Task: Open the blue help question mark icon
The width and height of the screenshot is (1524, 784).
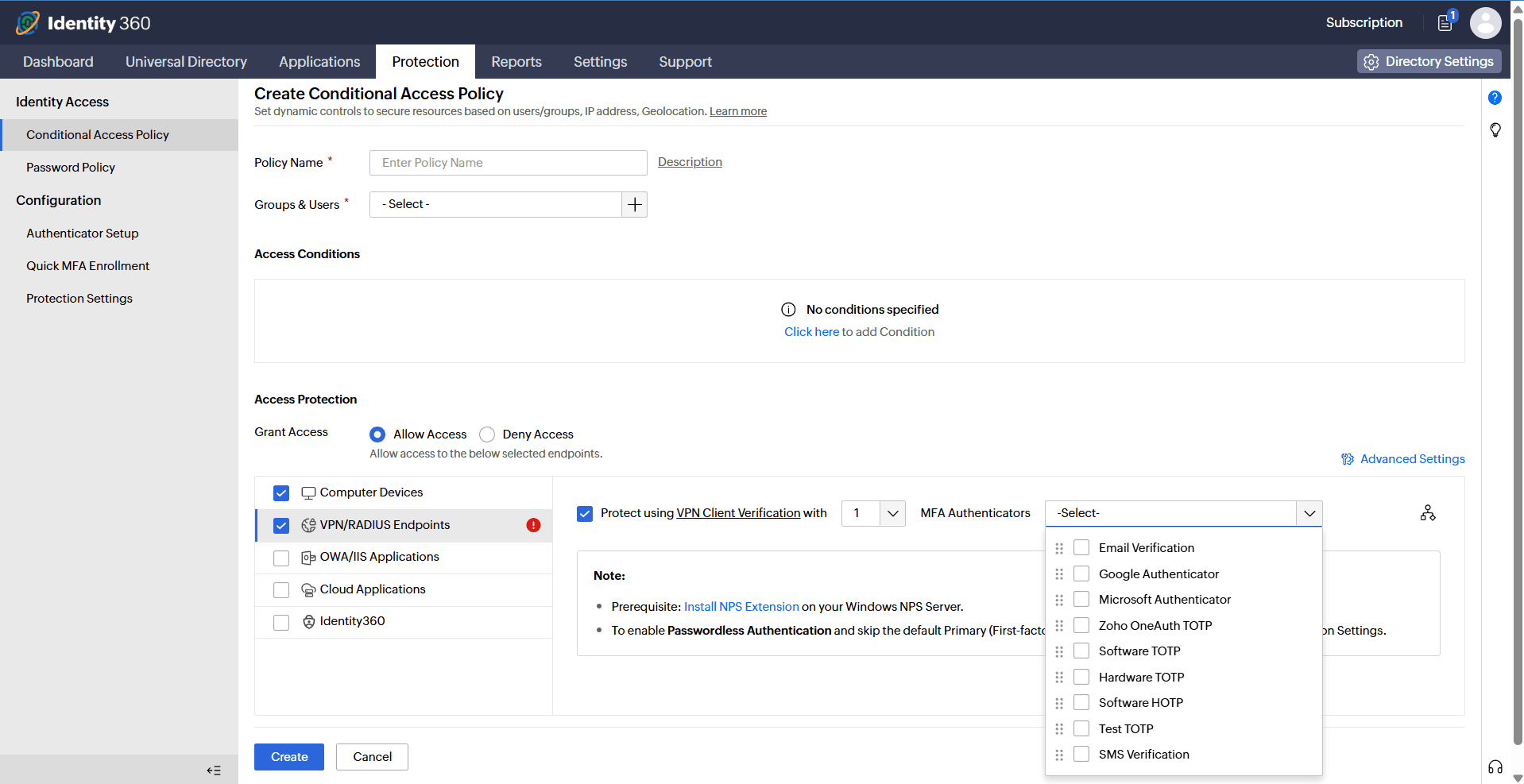Action: [1495, 98]
